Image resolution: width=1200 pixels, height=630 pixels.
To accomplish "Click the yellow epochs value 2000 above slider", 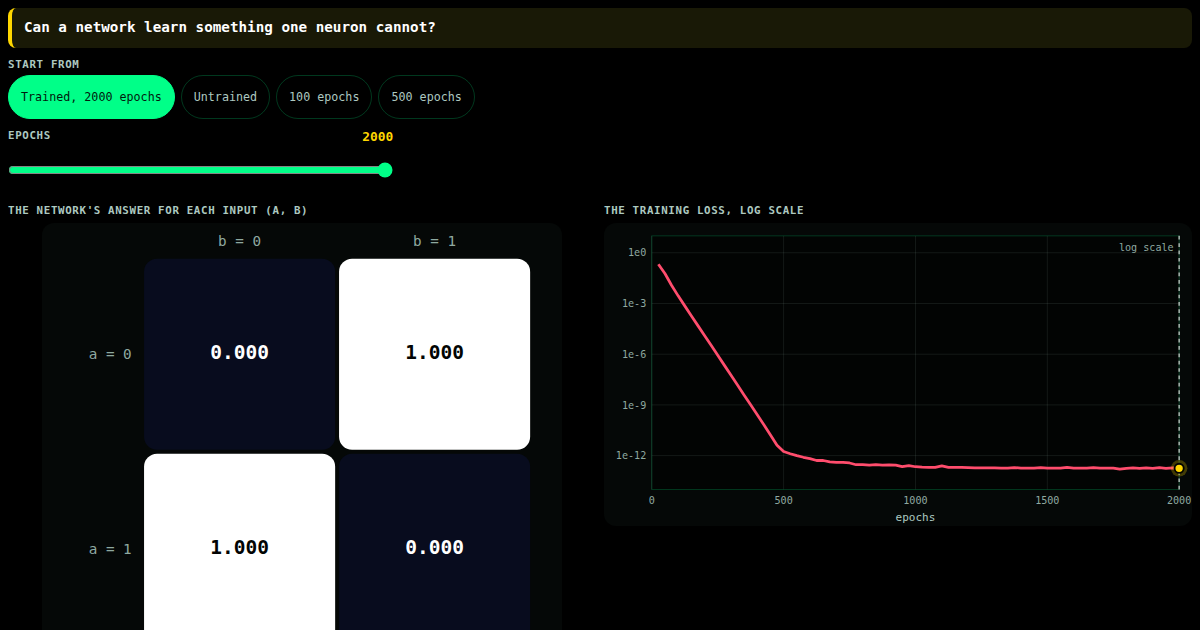I will pyautogui.click(x=378, y=137).
